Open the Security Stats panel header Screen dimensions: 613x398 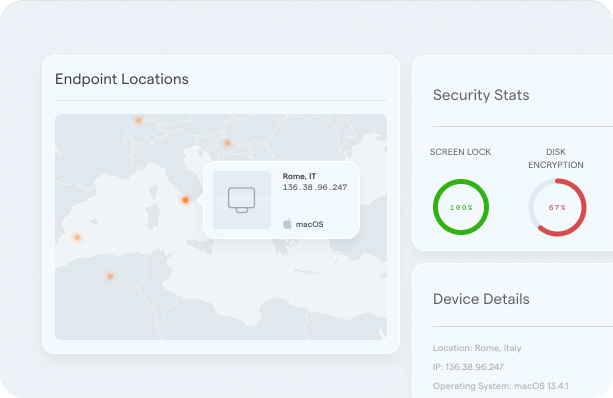tap(481, 95)
